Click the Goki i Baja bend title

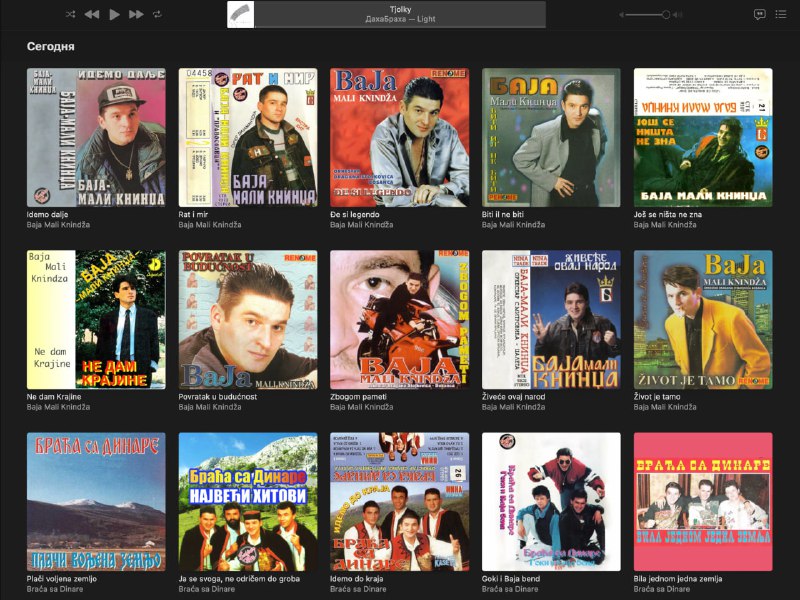click(x=511, y=579)
